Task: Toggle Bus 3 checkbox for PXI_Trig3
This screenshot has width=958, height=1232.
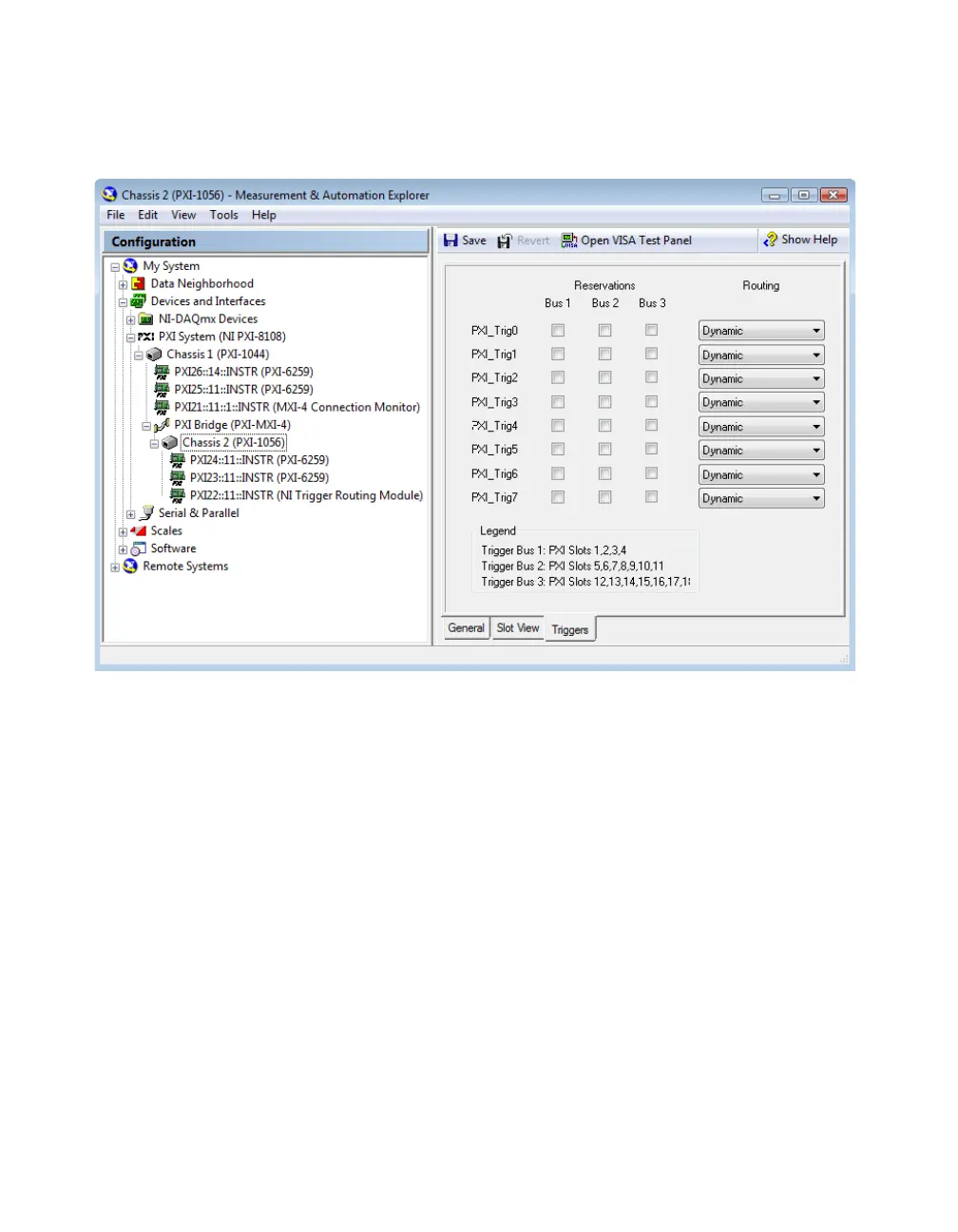Action: (651, 402)
